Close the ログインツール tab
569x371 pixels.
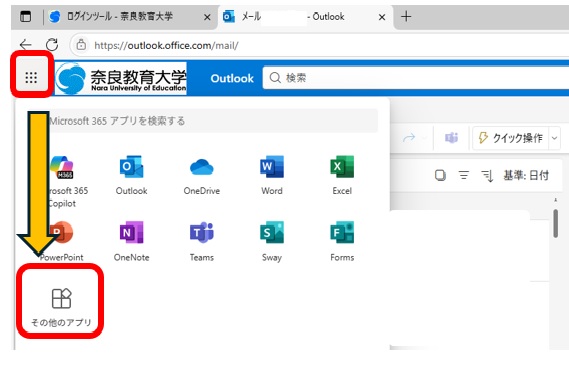[x=207, y=17]
